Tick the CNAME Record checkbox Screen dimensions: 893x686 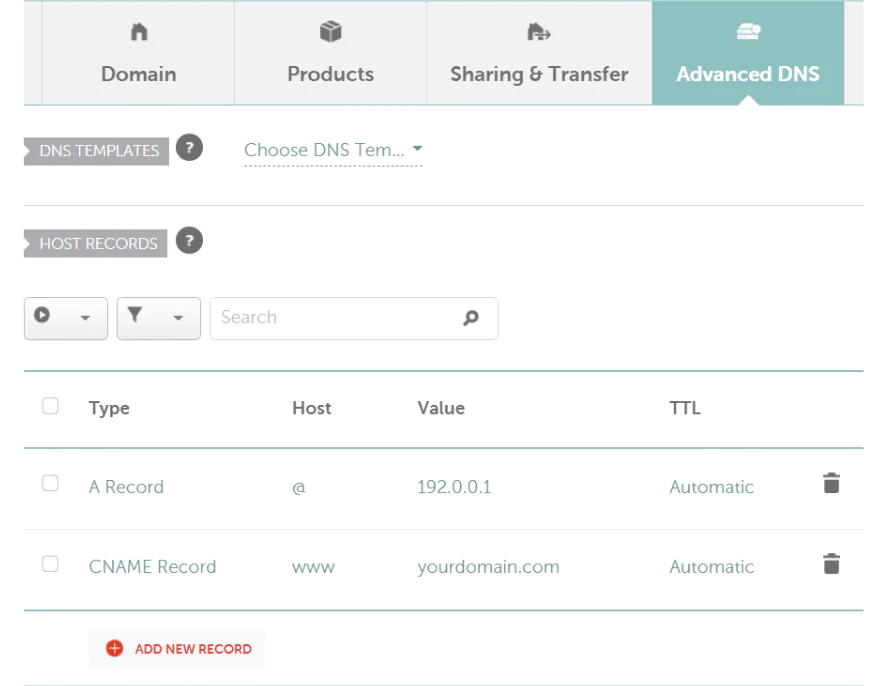coord(50,564)
